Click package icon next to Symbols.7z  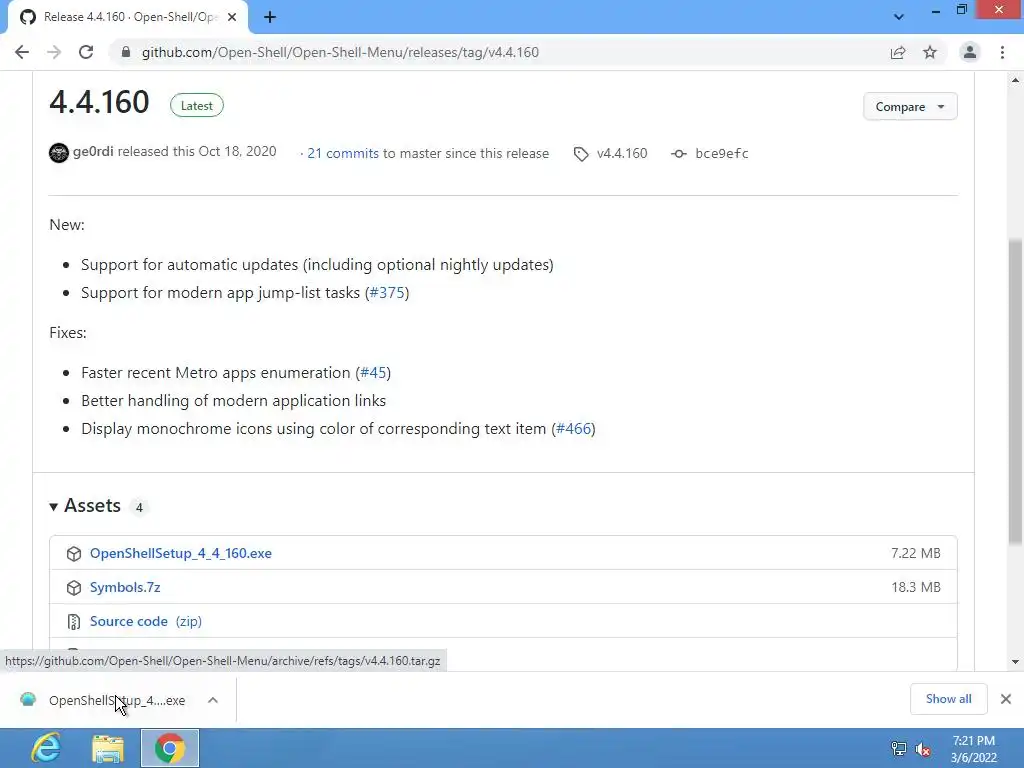74,588
